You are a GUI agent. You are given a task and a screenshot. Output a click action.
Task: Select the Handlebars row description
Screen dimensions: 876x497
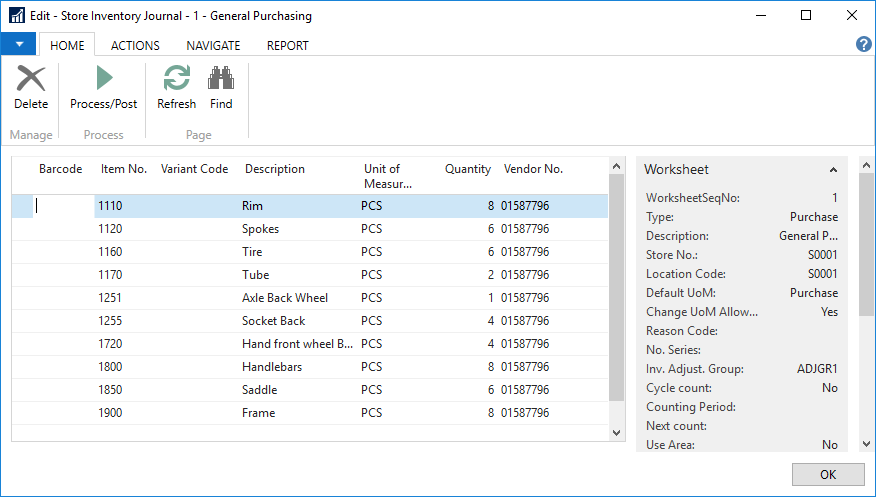273,367
